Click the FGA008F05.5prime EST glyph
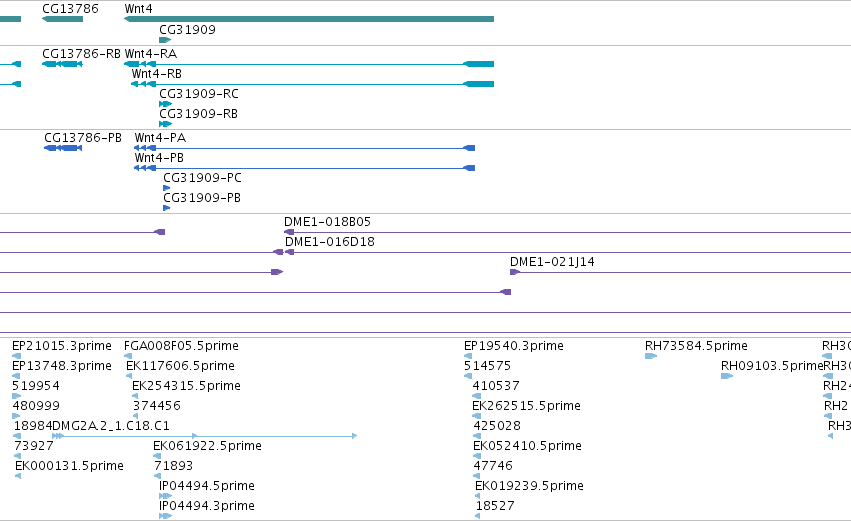 pos(128,356)
